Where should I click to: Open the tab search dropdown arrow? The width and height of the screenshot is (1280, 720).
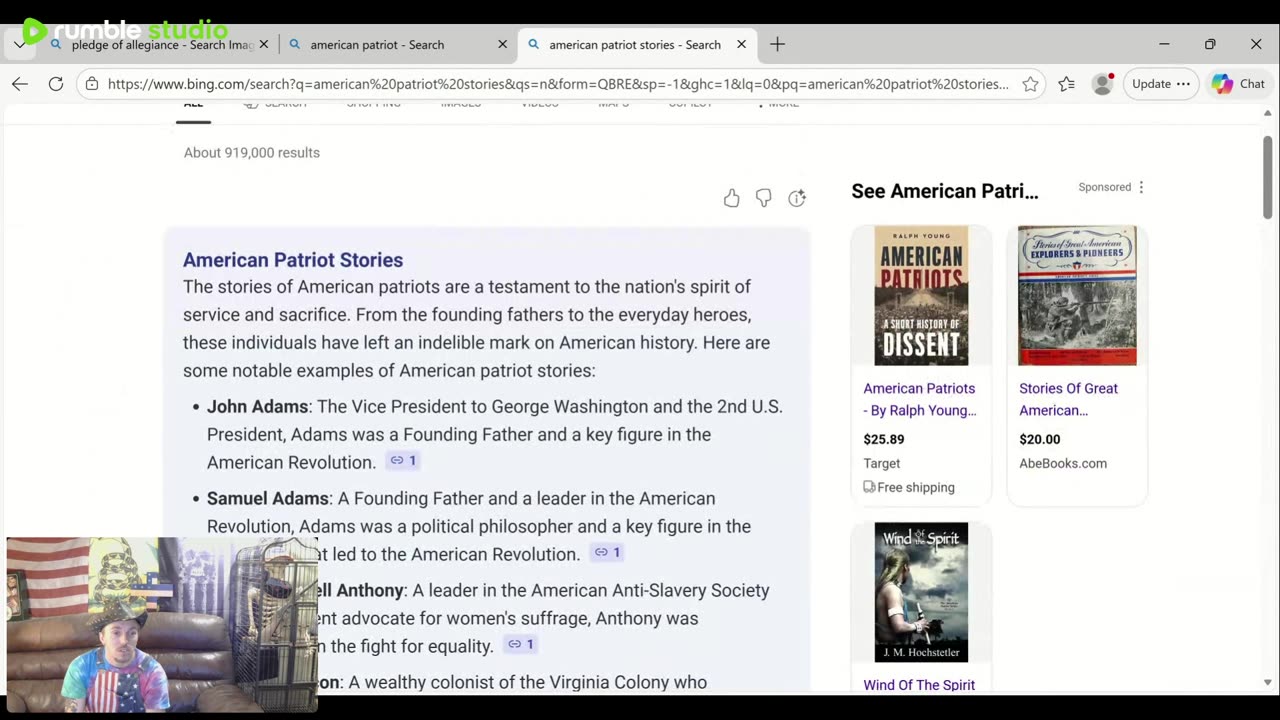pos(19,44)
